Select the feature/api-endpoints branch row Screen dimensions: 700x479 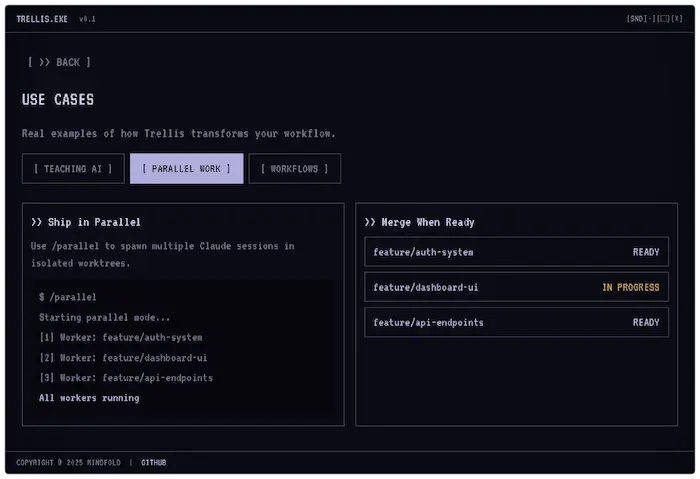click(x=516, y=322)
